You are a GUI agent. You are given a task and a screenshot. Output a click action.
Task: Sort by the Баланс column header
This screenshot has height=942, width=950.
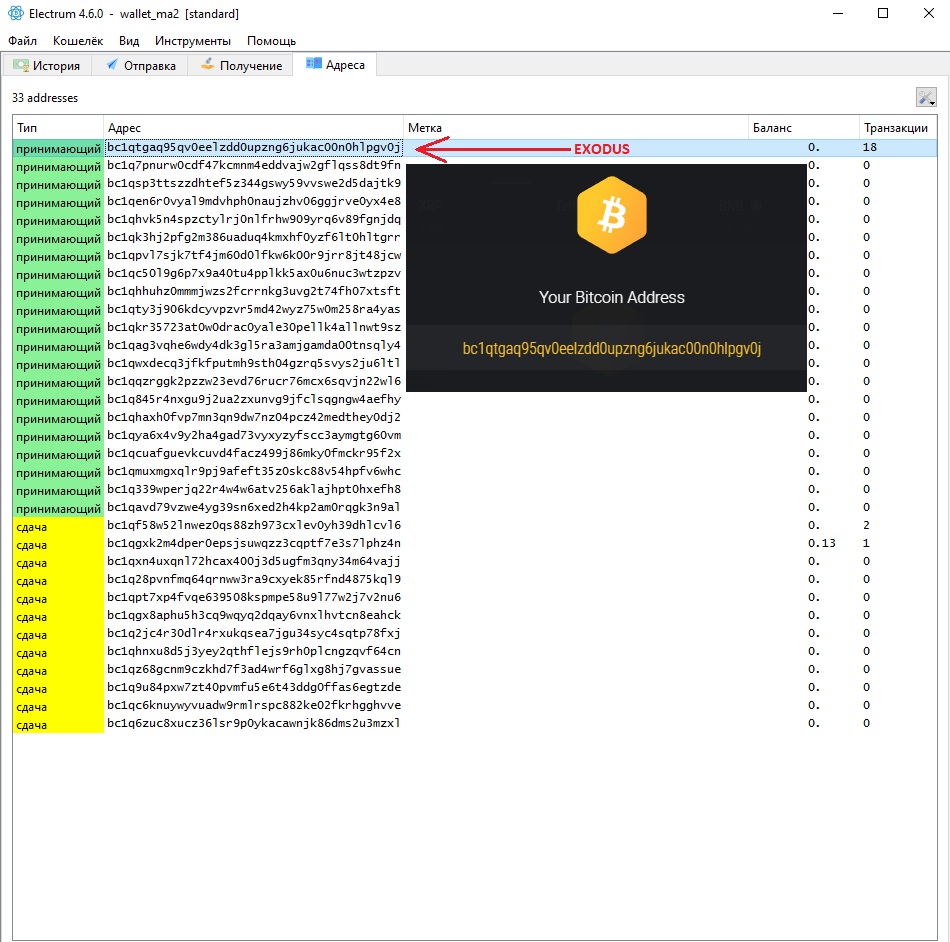point(803,128)
